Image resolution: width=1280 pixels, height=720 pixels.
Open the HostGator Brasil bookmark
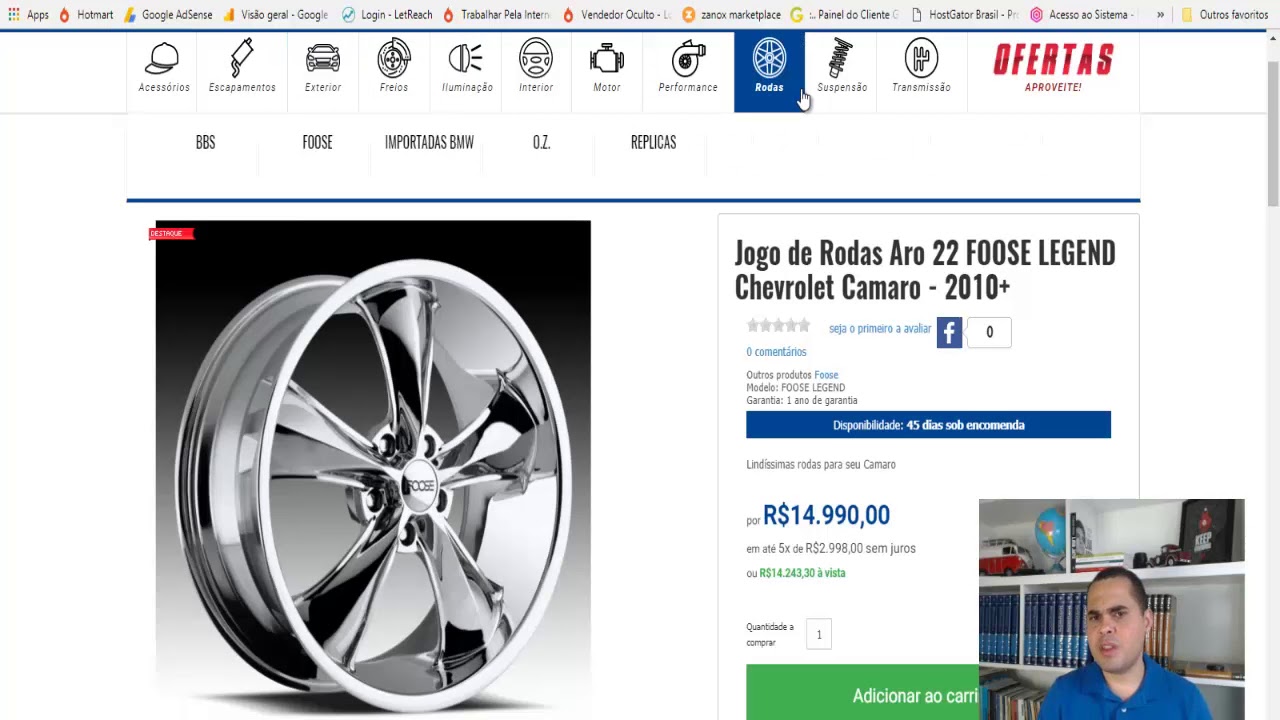(x=964, y=15)
